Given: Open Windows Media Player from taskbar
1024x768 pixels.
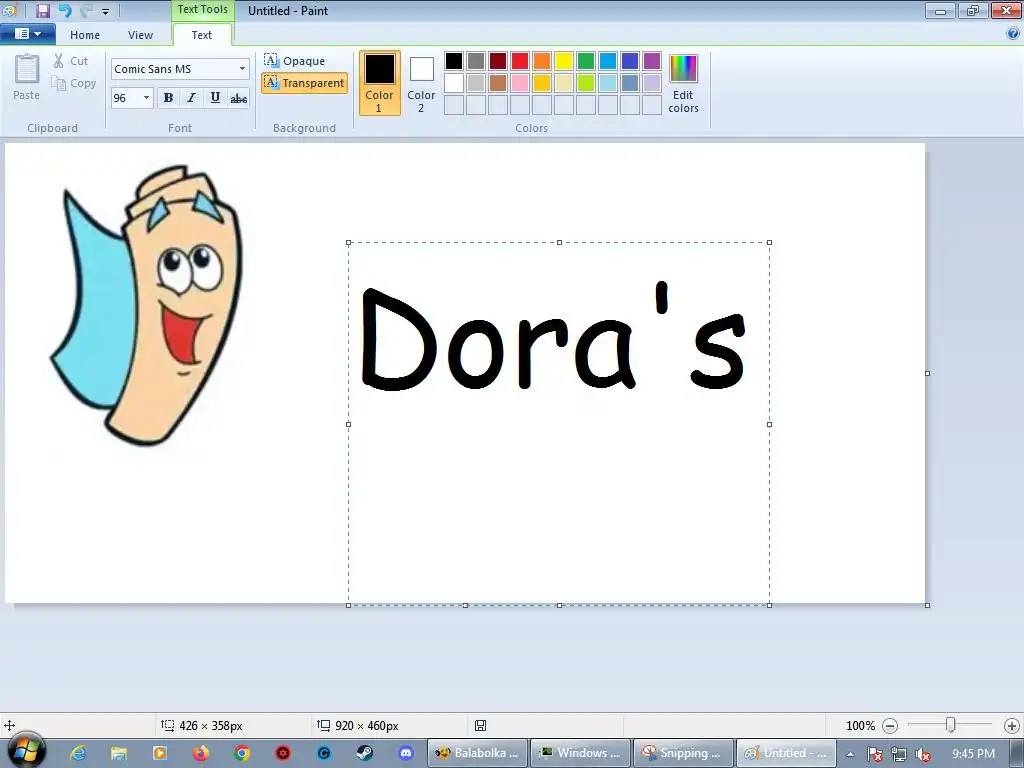Looking at the screenshot, I should point(159,753).
